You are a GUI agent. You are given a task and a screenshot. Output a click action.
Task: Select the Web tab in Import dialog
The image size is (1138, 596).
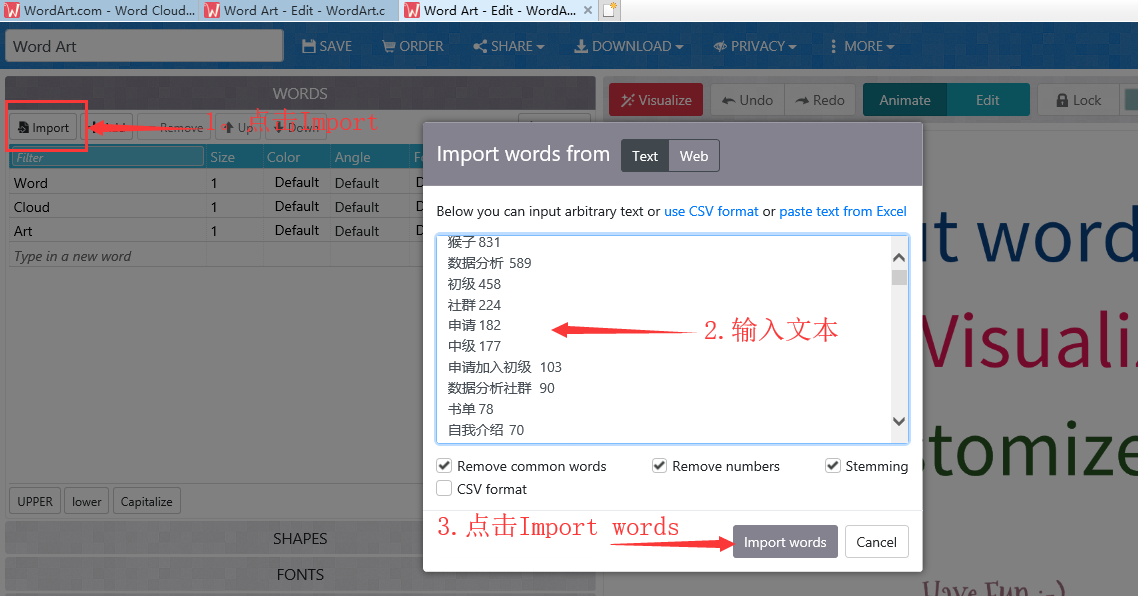tap(694, 156)
